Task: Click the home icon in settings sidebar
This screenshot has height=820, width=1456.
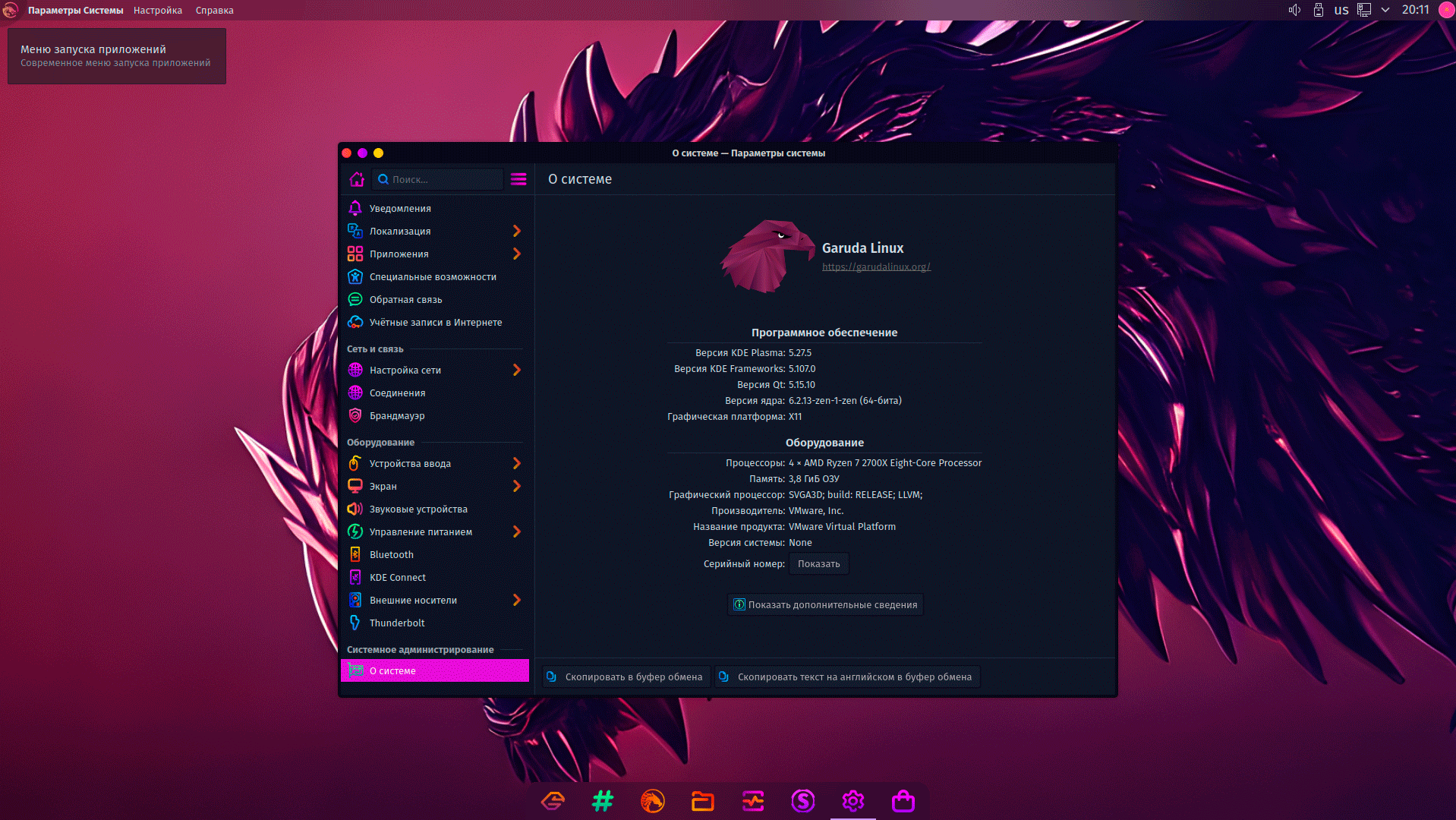Action: [356, 179]
